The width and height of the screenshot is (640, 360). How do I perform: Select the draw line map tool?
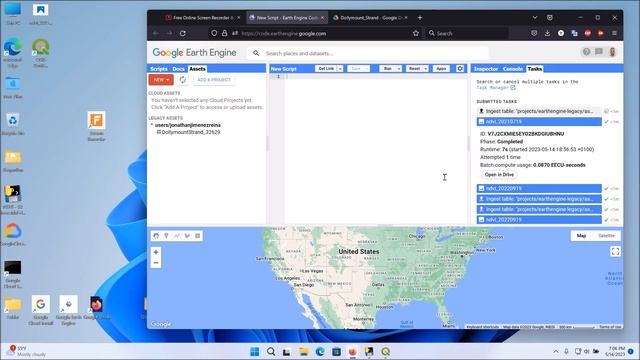177,236
